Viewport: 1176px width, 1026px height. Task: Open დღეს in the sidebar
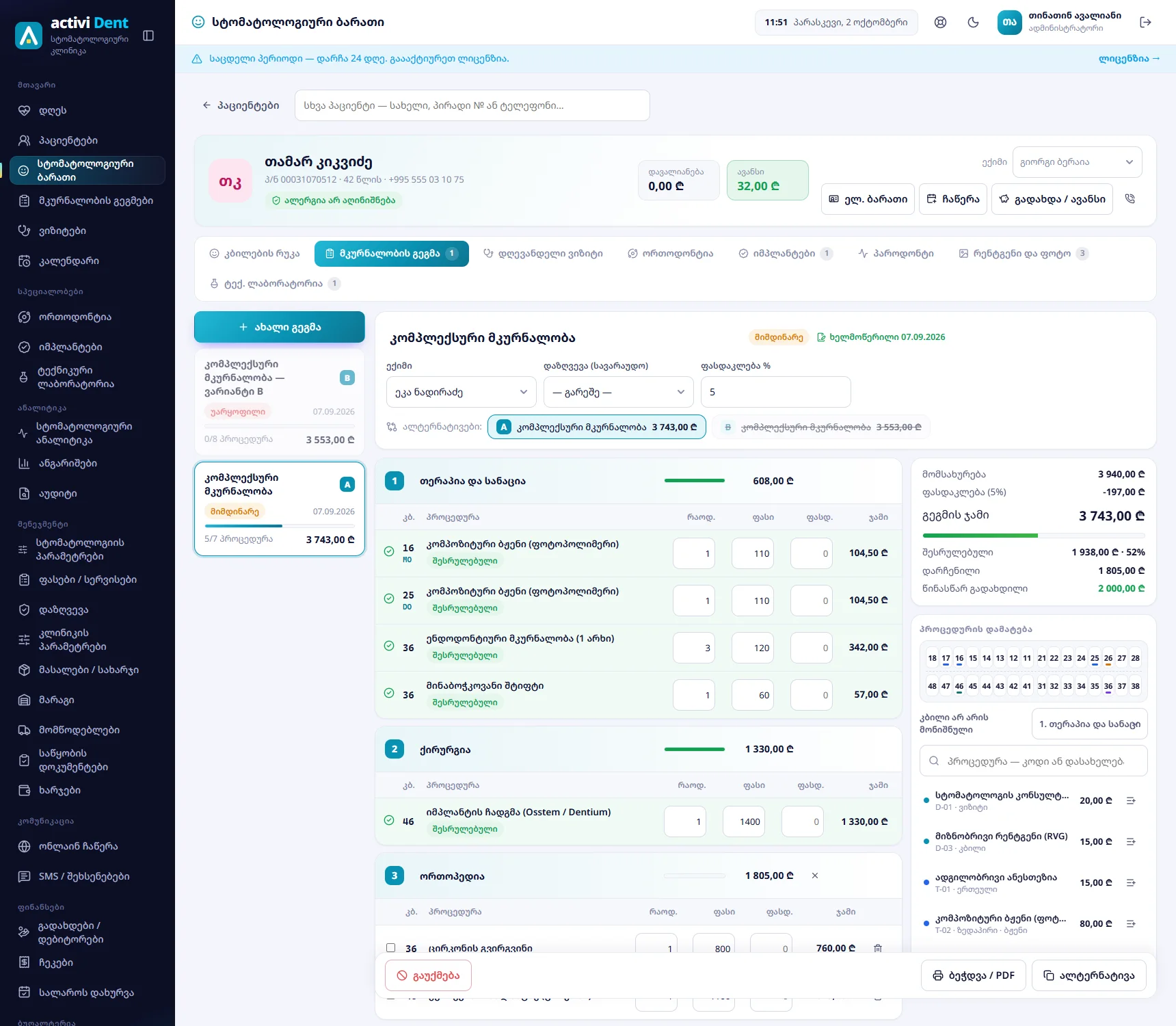[x=88, y=110]
